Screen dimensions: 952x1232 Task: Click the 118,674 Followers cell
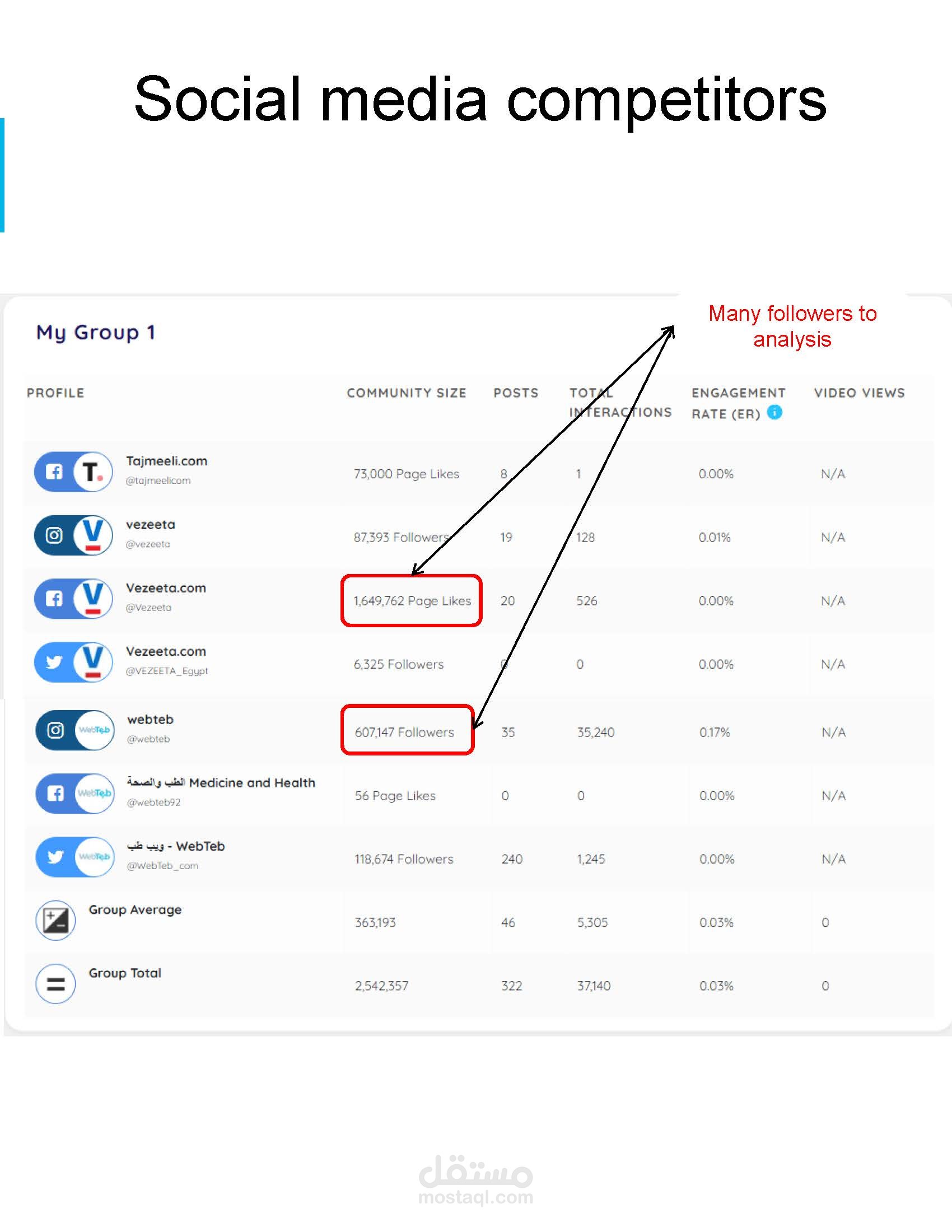pos(404,859)
